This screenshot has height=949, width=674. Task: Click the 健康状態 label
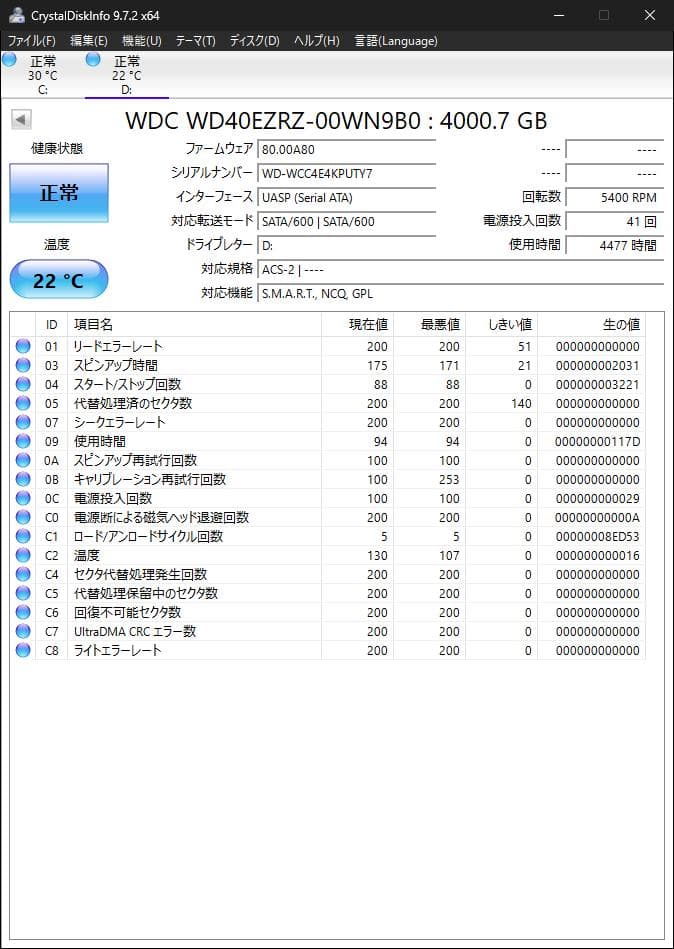[x=57, y=148]
